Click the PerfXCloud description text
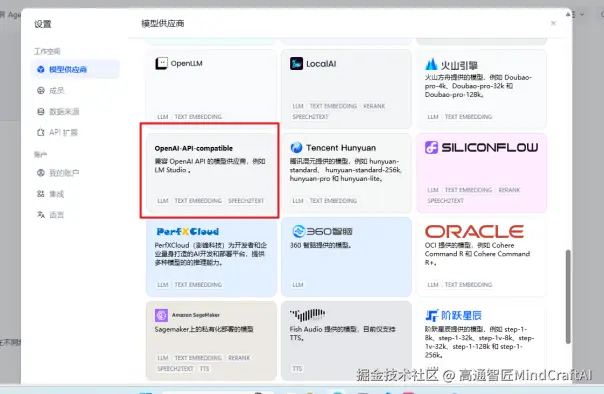604x394 pixels. tap(211, 254)
